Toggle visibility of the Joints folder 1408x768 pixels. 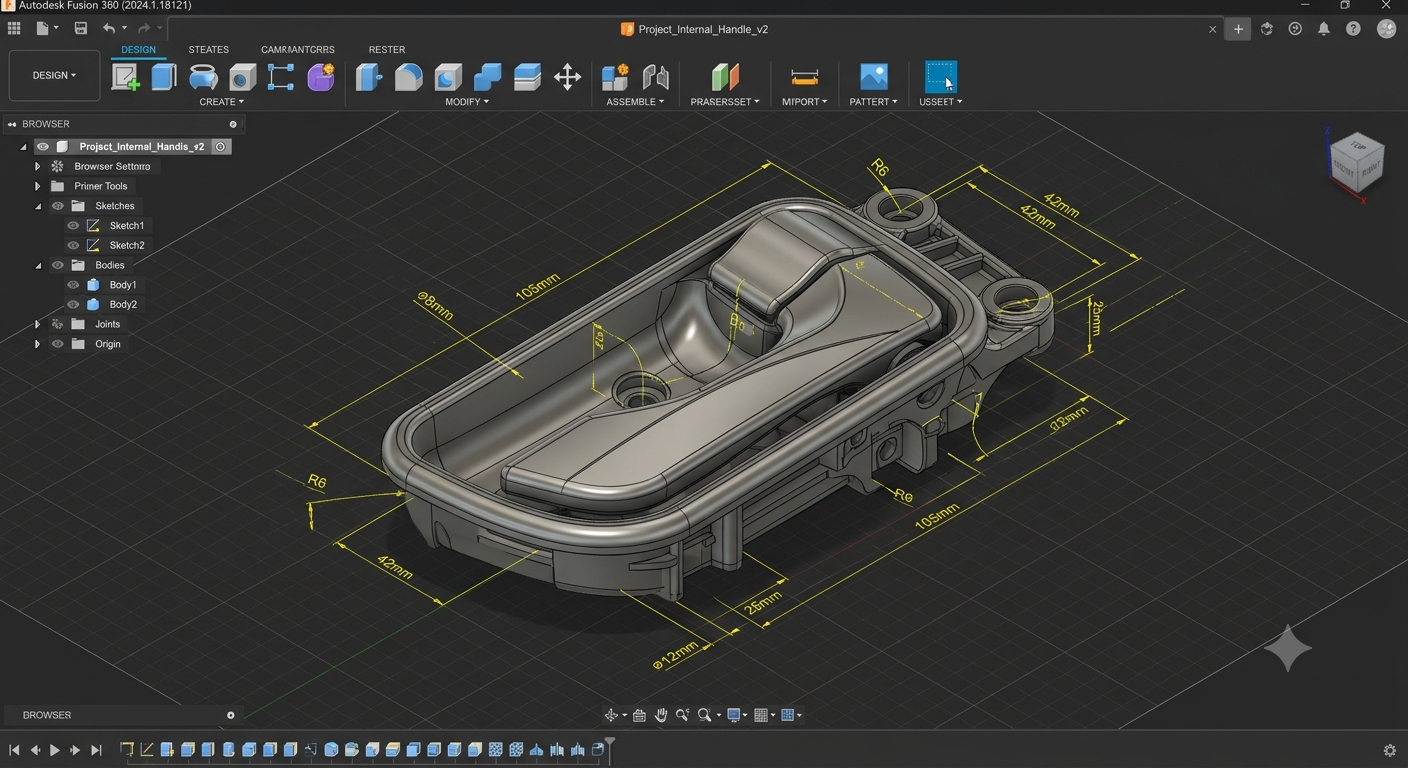tap(58, 324)
